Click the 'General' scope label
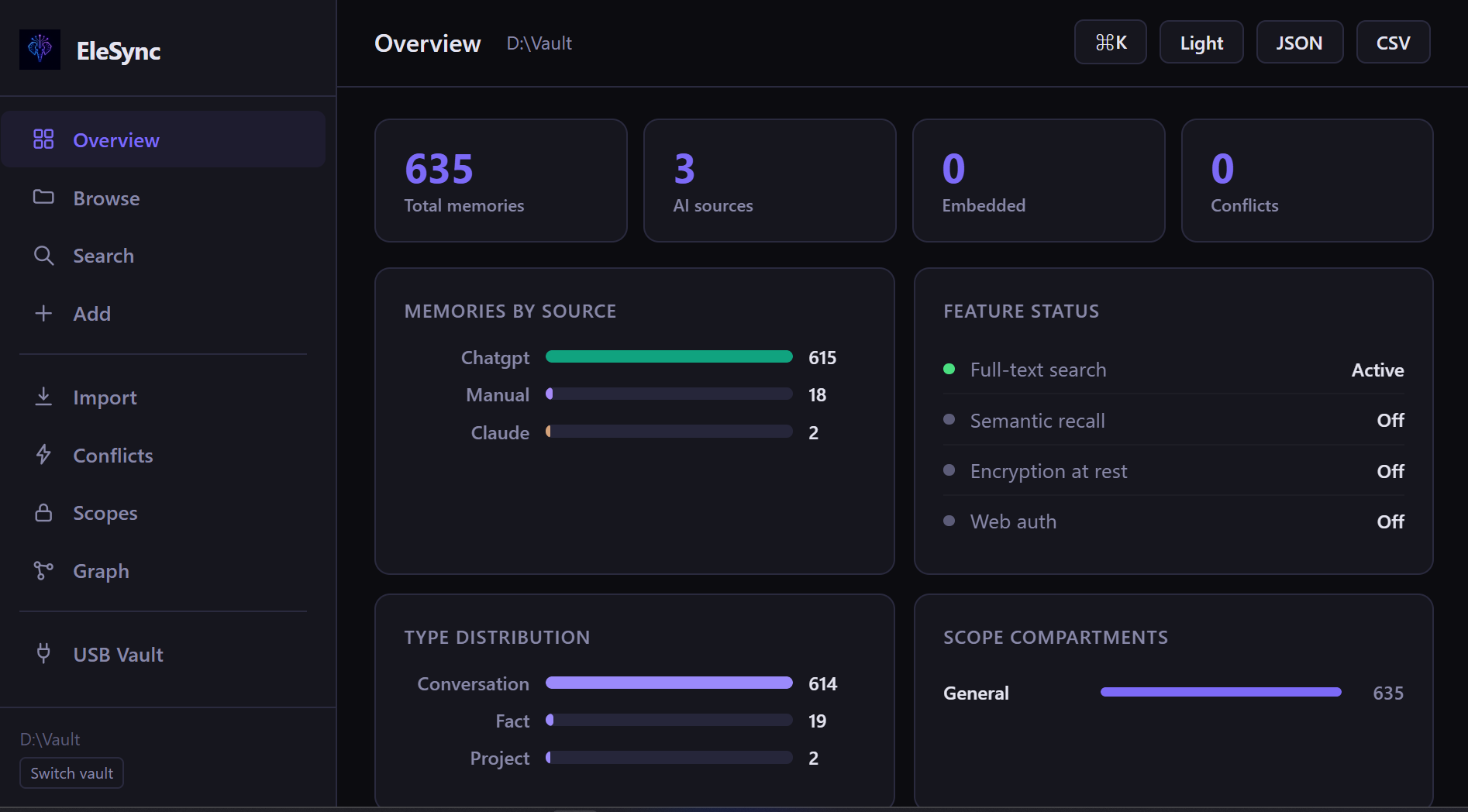Screen dimensions: 1468x812 (976, 693)
